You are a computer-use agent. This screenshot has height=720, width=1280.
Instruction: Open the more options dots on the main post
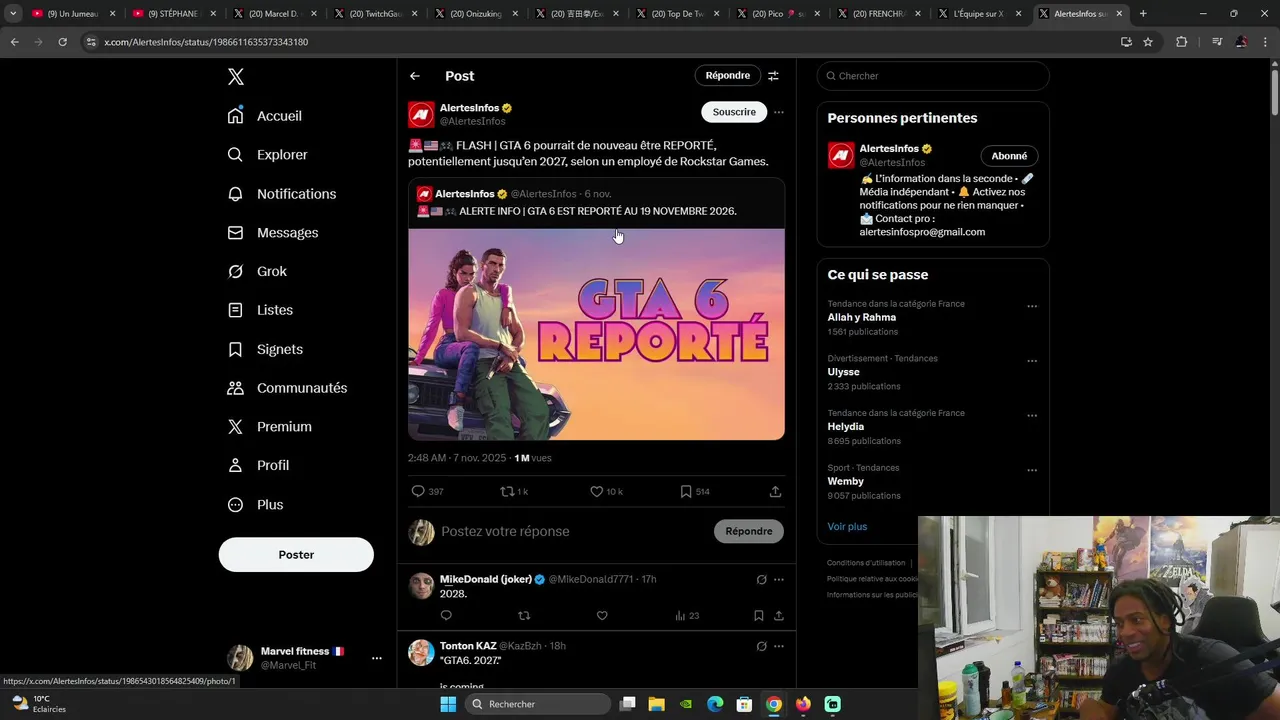click(x=779, y=112)
